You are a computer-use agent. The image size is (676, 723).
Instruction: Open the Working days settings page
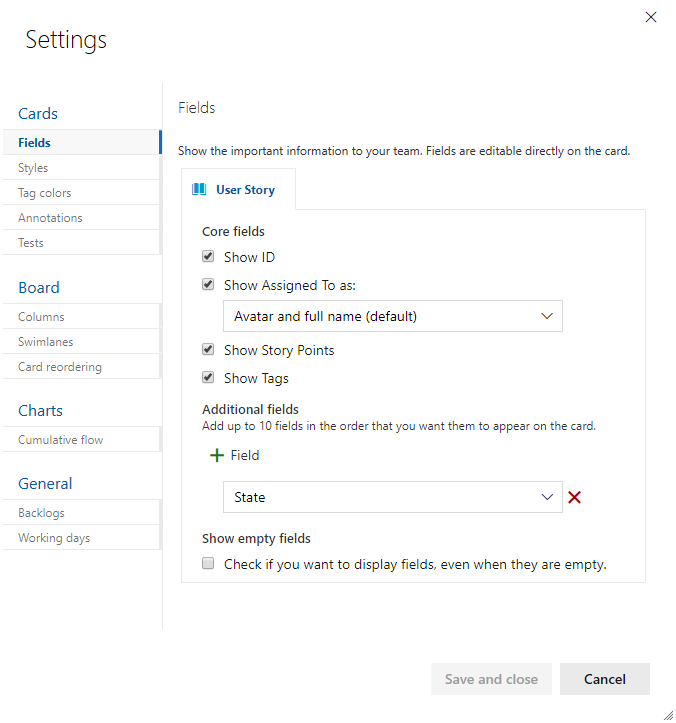coord(82,537)
